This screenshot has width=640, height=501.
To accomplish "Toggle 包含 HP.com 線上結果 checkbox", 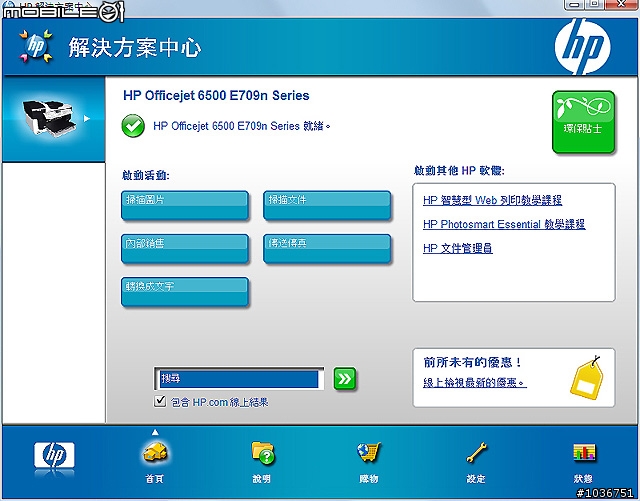I will click(160, 401).
